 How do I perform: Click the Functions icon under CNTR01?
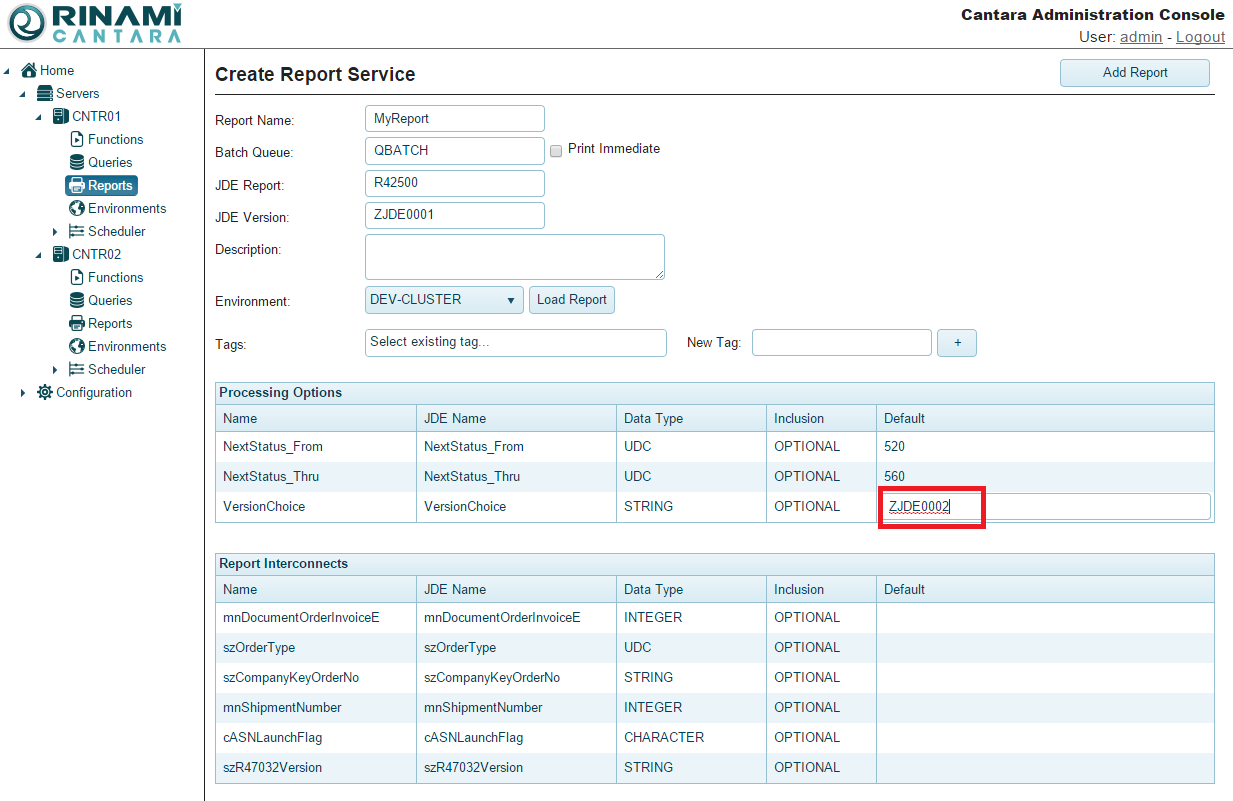click(77, 139)
